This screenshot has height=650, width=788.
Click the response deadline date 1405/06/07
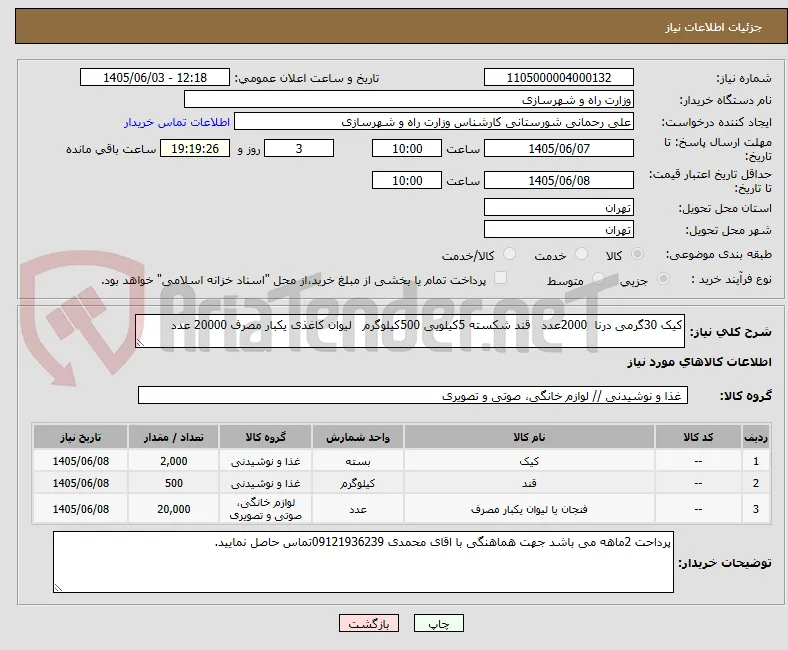[x=559, y=148]
